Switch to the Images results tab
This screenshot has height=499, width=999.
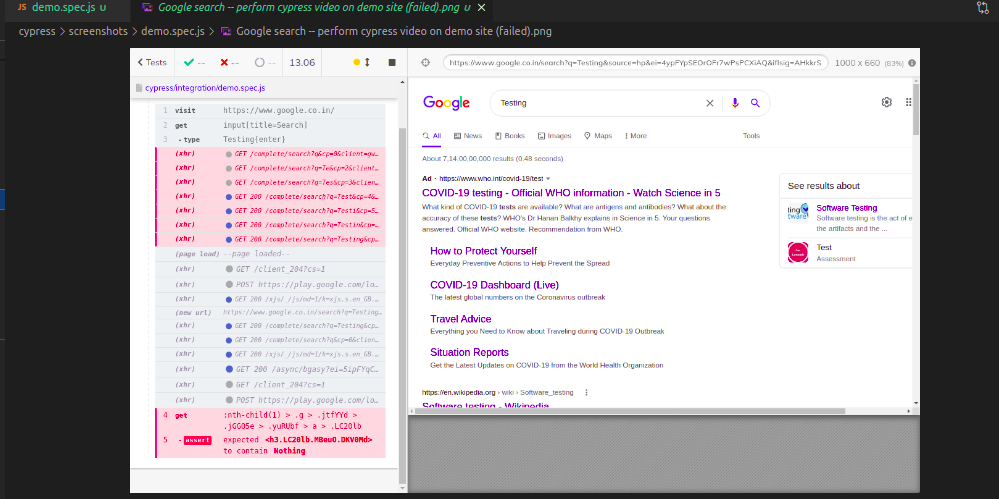pos(554,136)
